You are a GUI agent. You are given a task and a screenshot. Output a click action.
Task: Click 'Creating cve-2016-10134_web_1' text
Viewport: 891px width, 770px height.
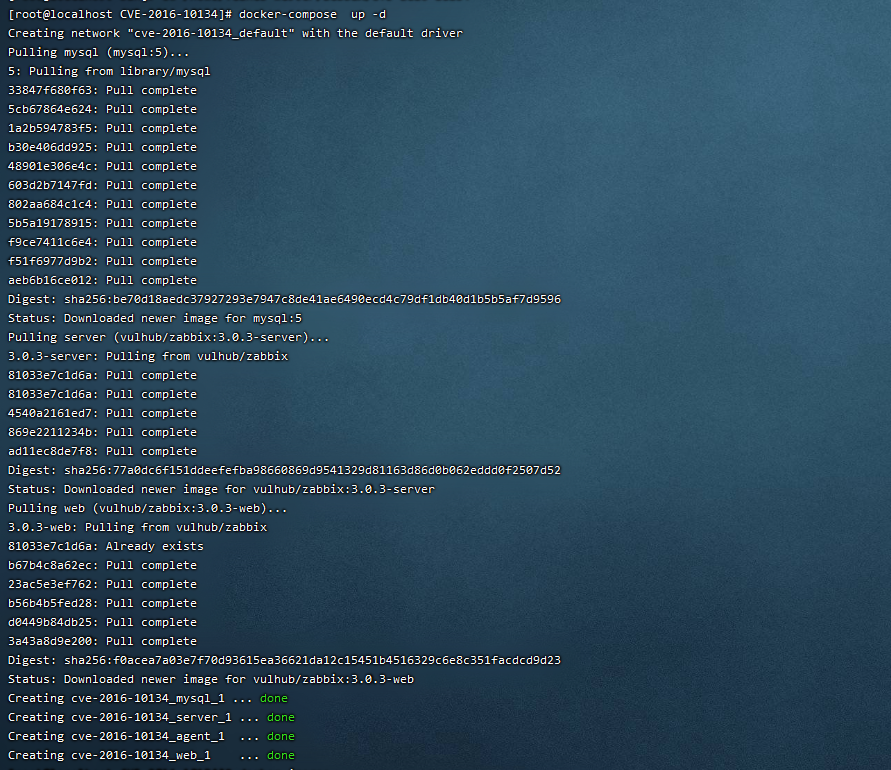109,755
